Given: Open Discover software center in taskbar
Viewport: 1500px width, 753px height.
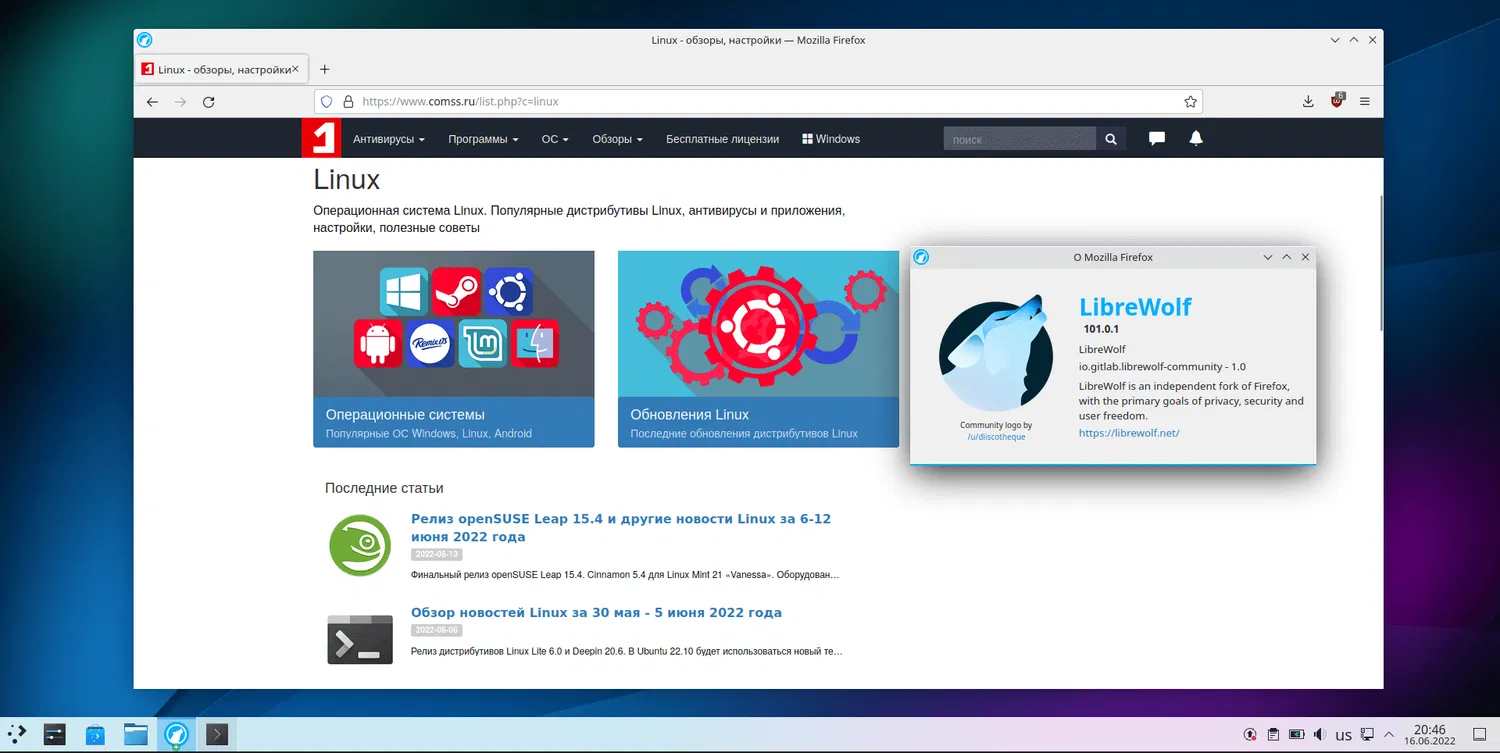Looking at the screenshot, I should point(95,735).
